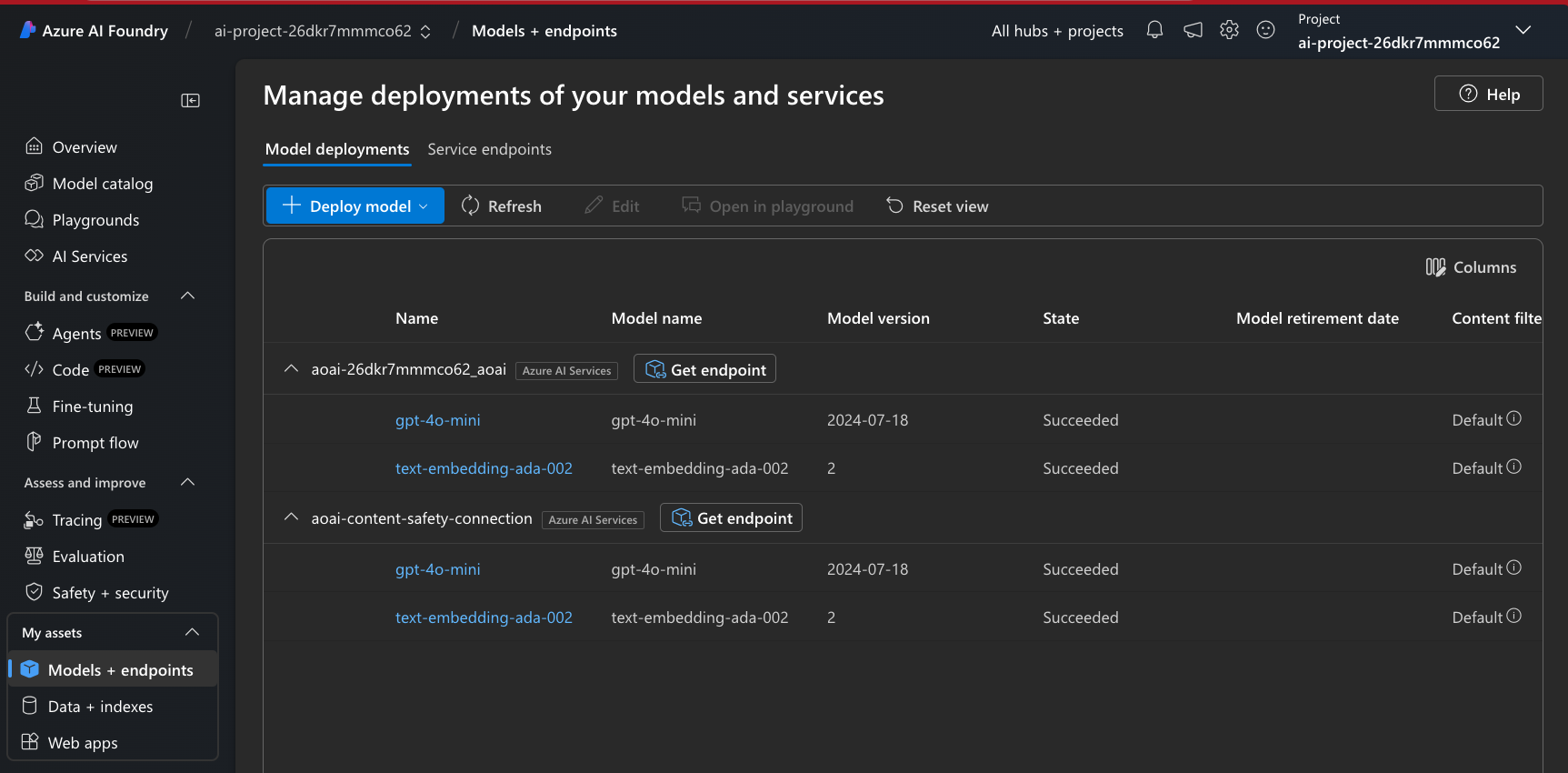Image resolution: width=1568 pixels, height=773 pixels.
Task: Open text-embedding-ada-002 link under aoai-26dkr7mmmco62_aoai
Action: [x=484, y=468]
